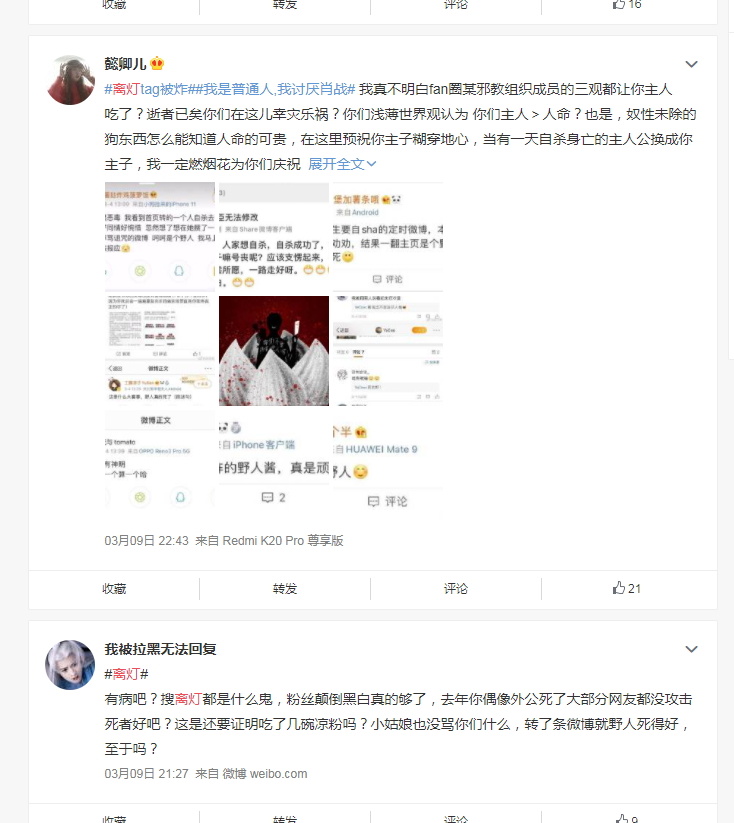The image size is (734, 823).
Task: Click username 我被拉黑无法回复
Action: 160,649
